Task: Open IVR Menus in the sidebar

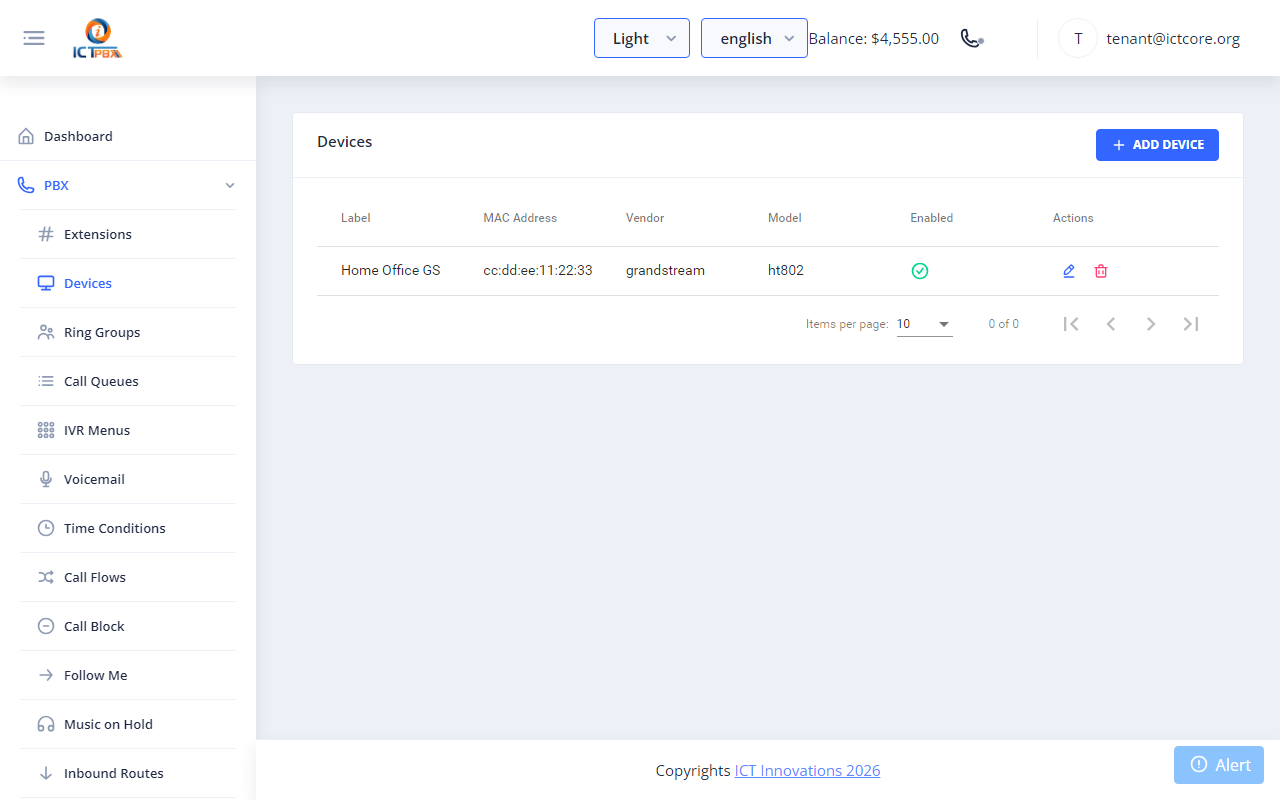Action: point(128,430)
